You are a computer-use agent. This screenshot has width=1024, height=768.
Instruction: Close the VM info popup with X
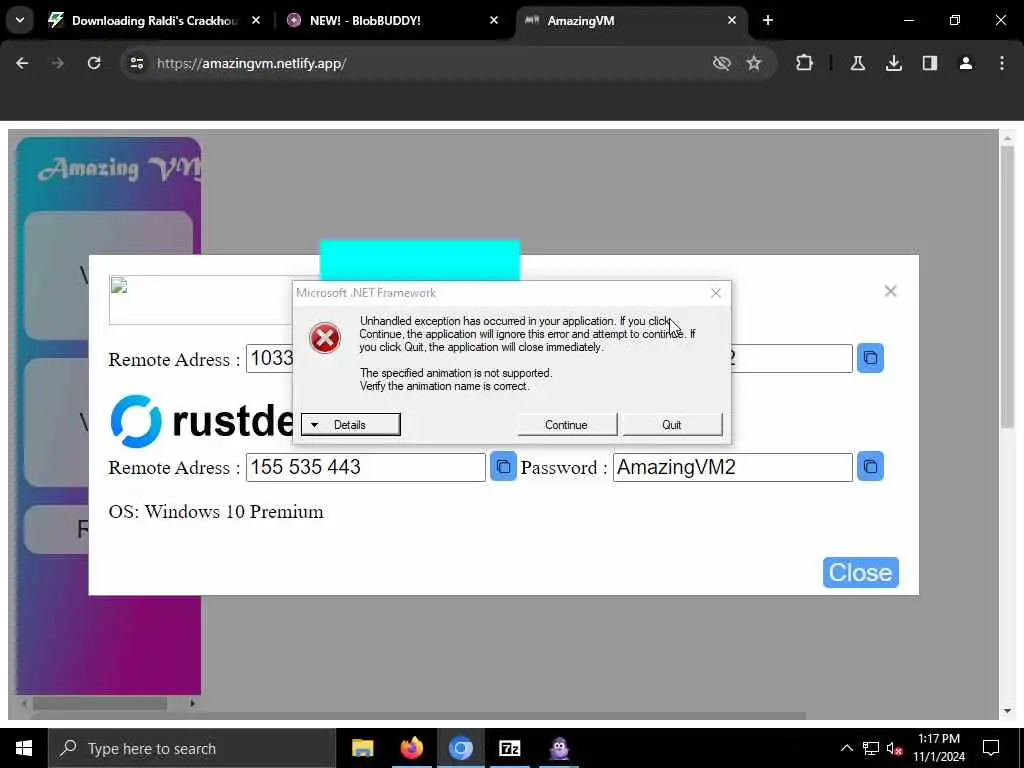click(890, 291)
